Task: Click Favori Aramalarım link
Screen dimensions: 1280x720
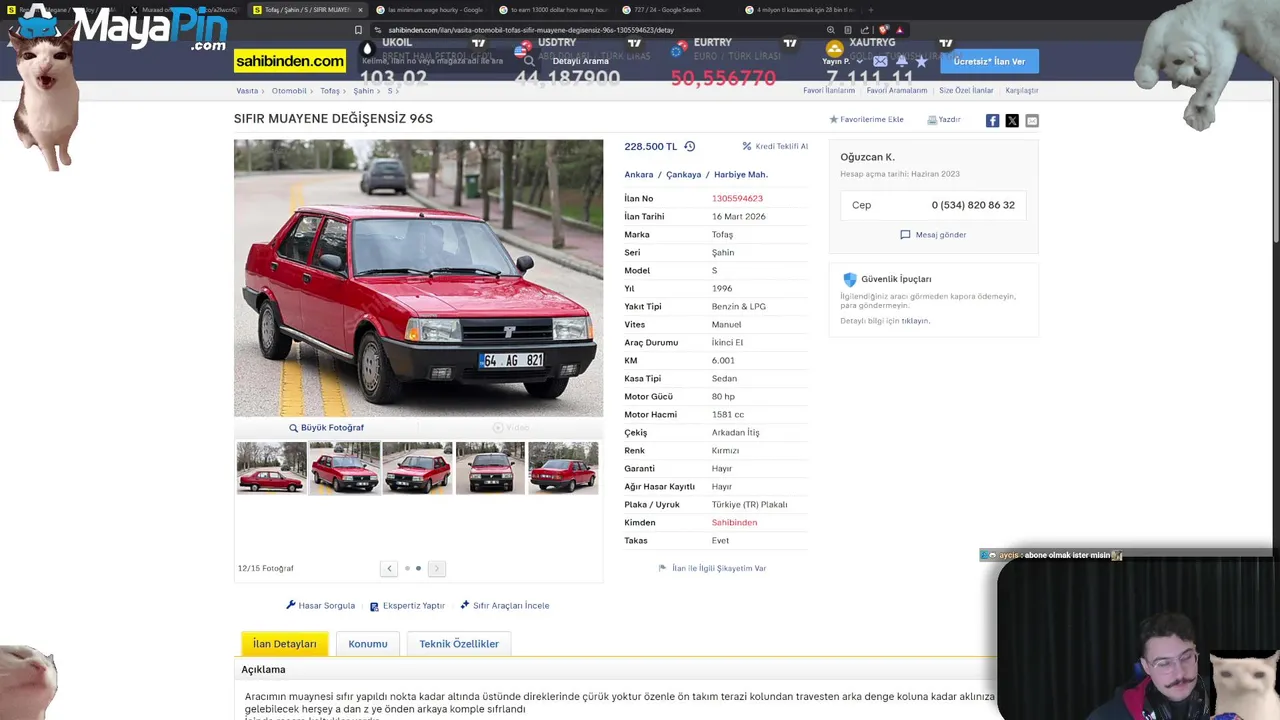Action: tap(897, 91)
